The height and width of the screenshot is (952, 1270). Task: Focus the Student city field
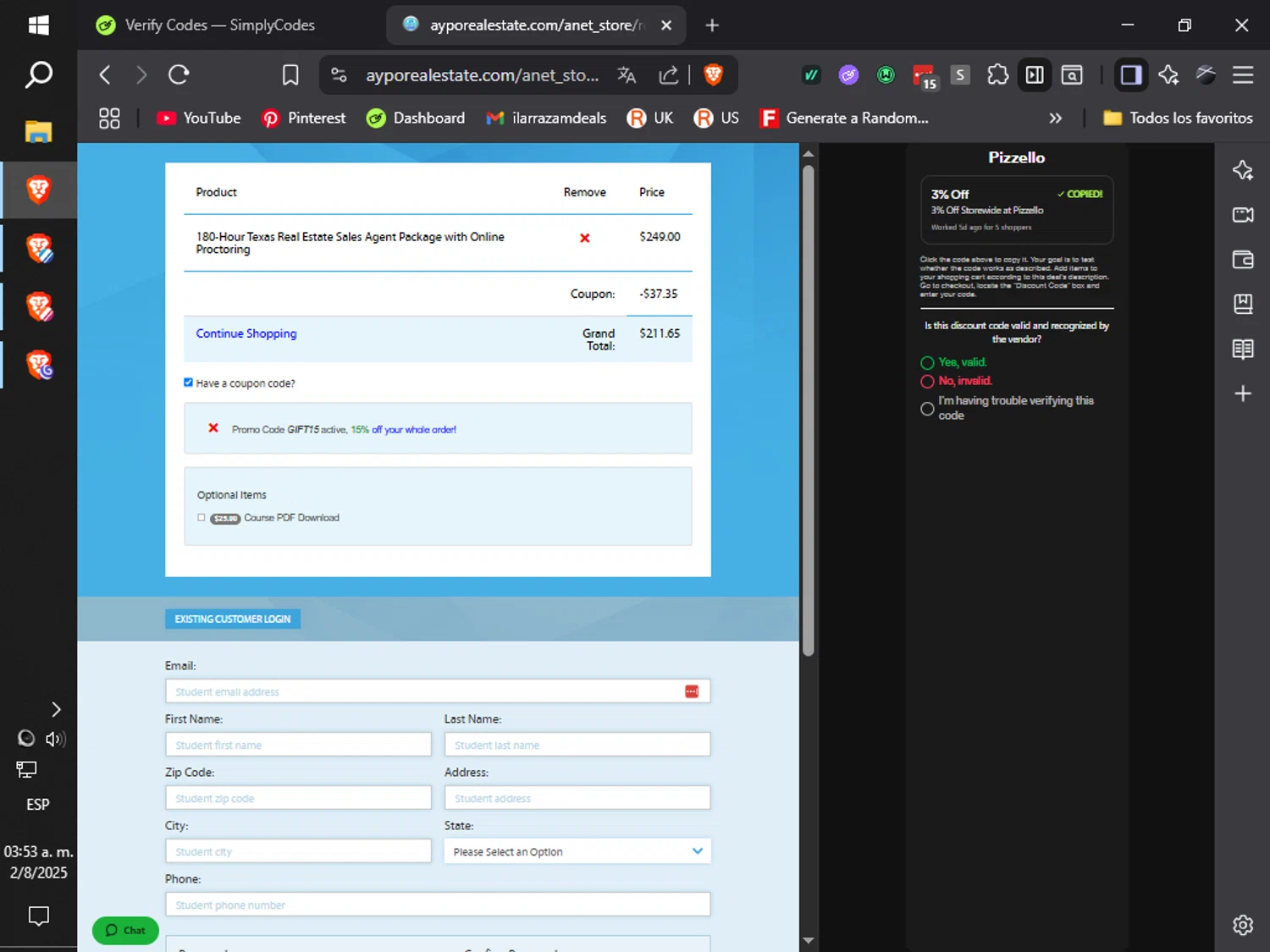[x=298, y=851]
